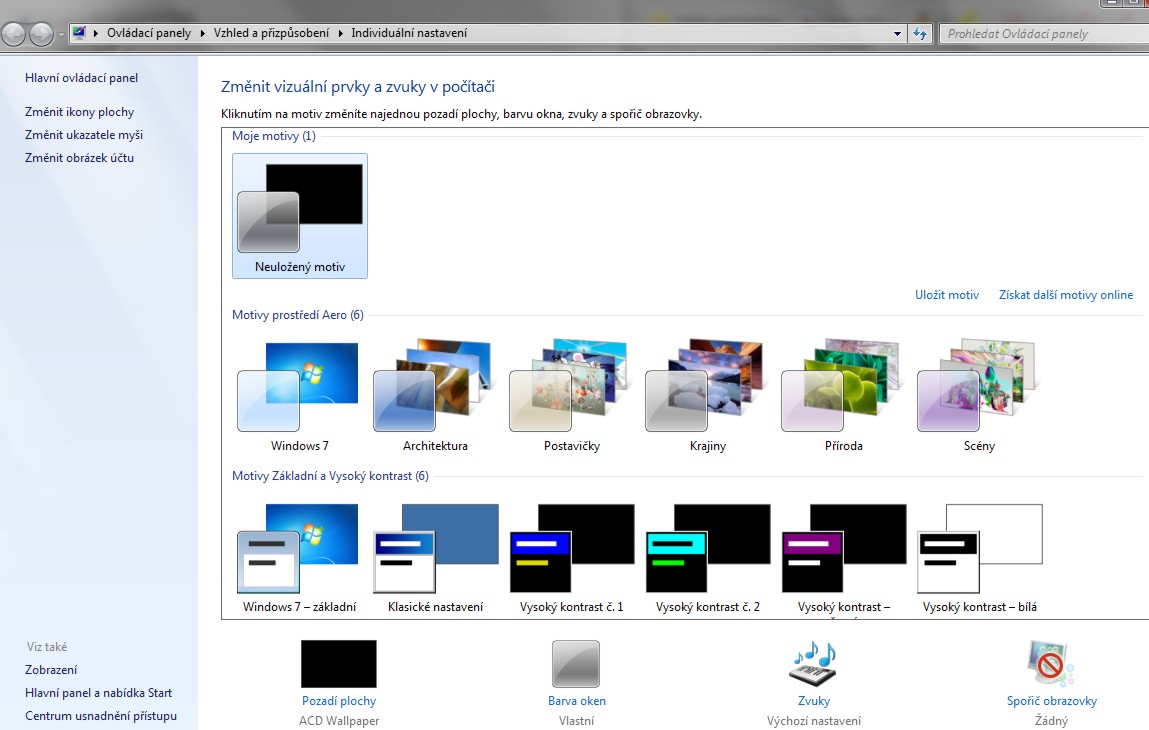This screenshot has width=1149, height=730.
Task: Click the Motivy prostředí Aero (6) header
Action: [x=298, y=314]
